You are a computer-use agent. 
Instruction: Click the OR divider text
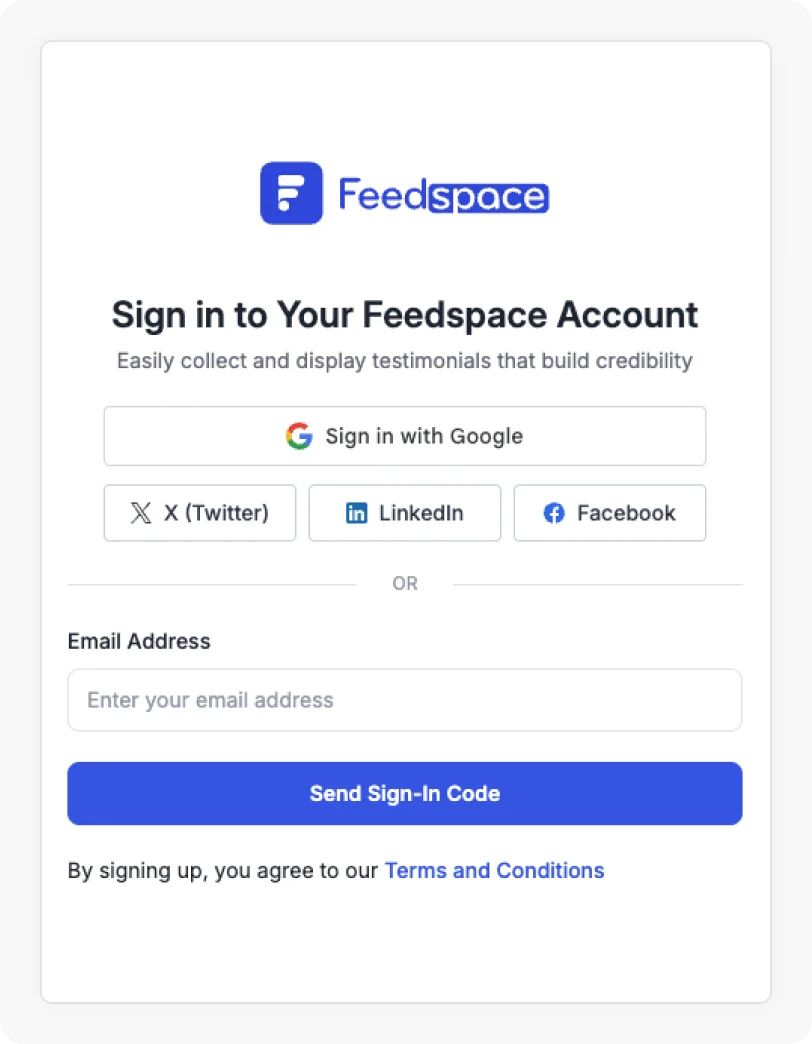[404, 583]
